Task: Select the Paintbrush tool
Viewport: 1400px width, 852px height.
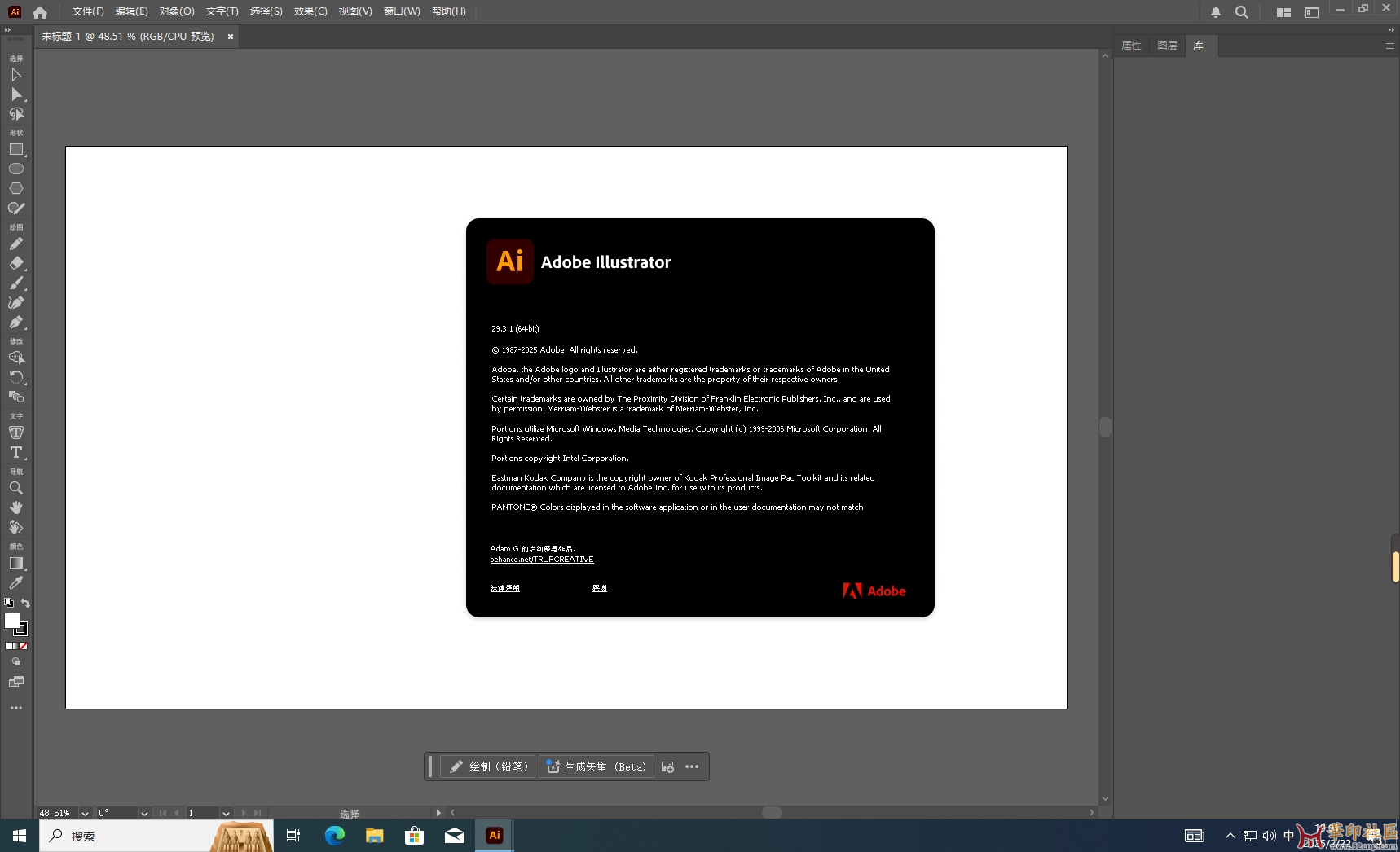Action: 16,283
